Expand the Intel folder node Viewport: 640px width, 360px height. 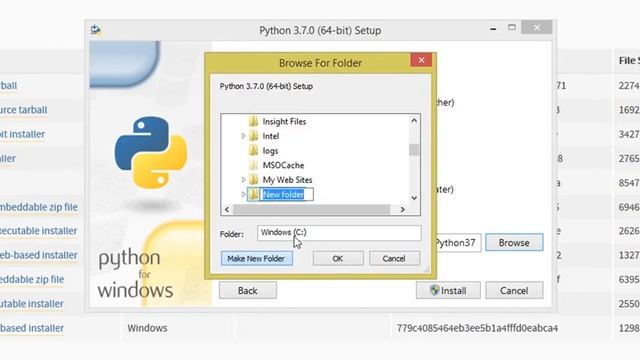(244, 136)
